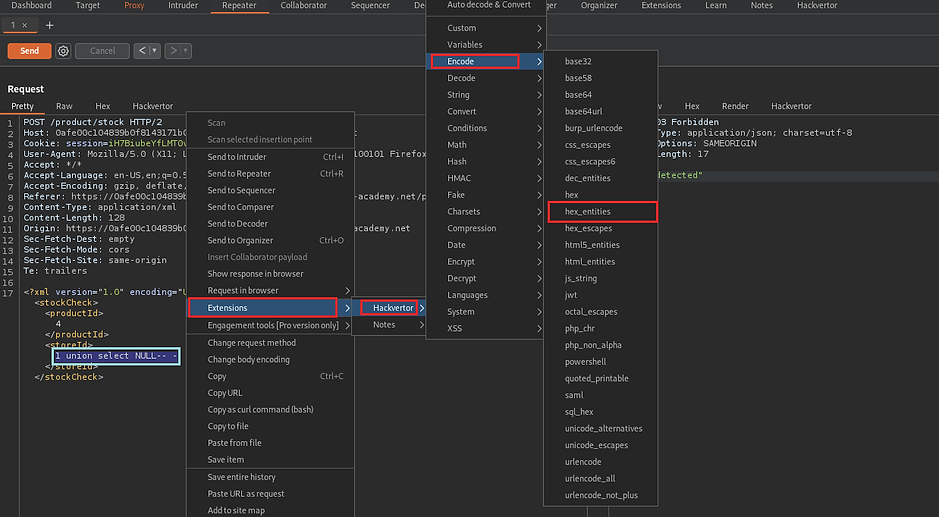
Task: Add a new Repeater tab with plus icon
Action: (x=50, y=25)
